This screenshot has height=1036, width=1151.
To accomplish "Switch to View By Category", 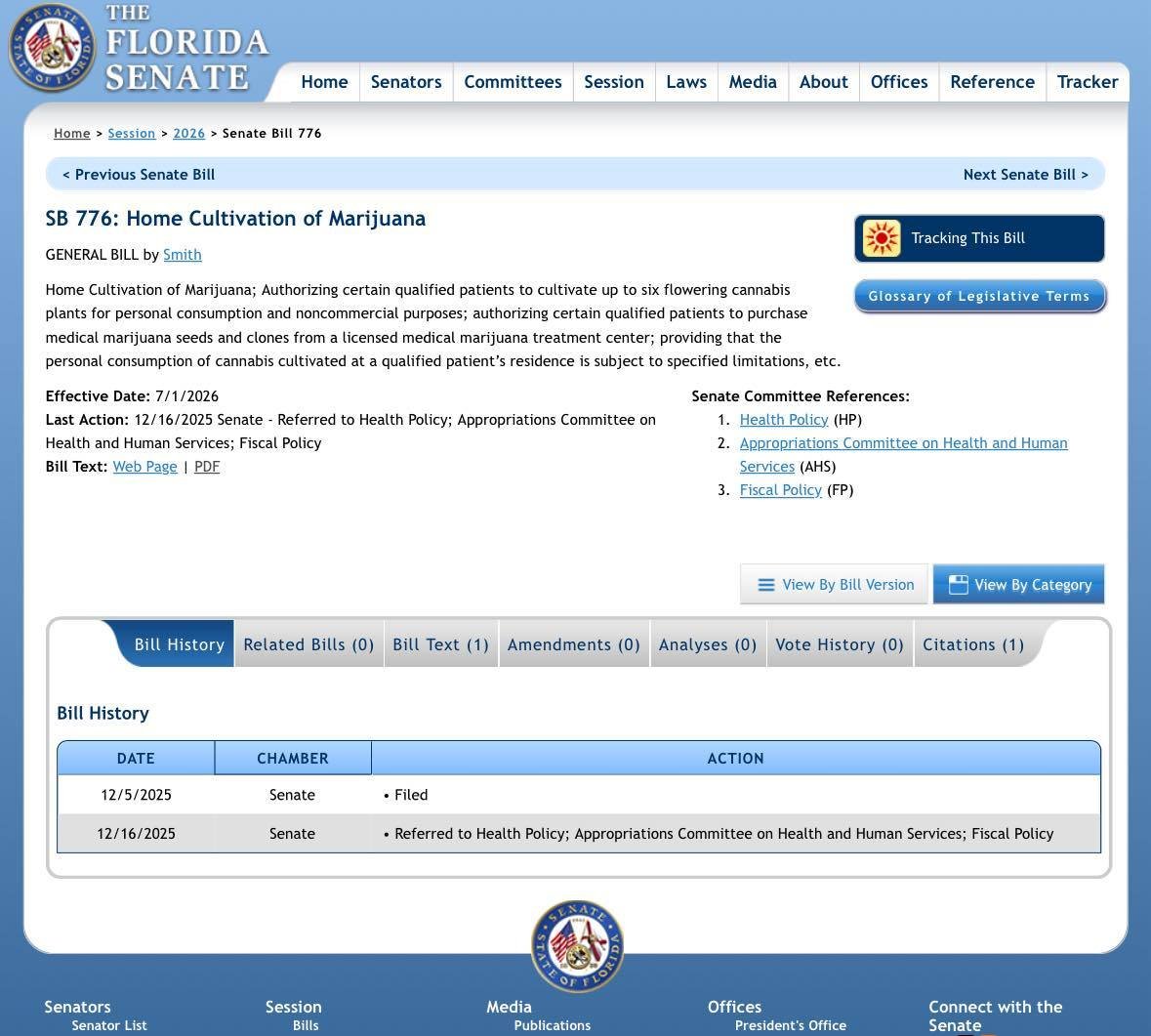I will click(1018, 585).
